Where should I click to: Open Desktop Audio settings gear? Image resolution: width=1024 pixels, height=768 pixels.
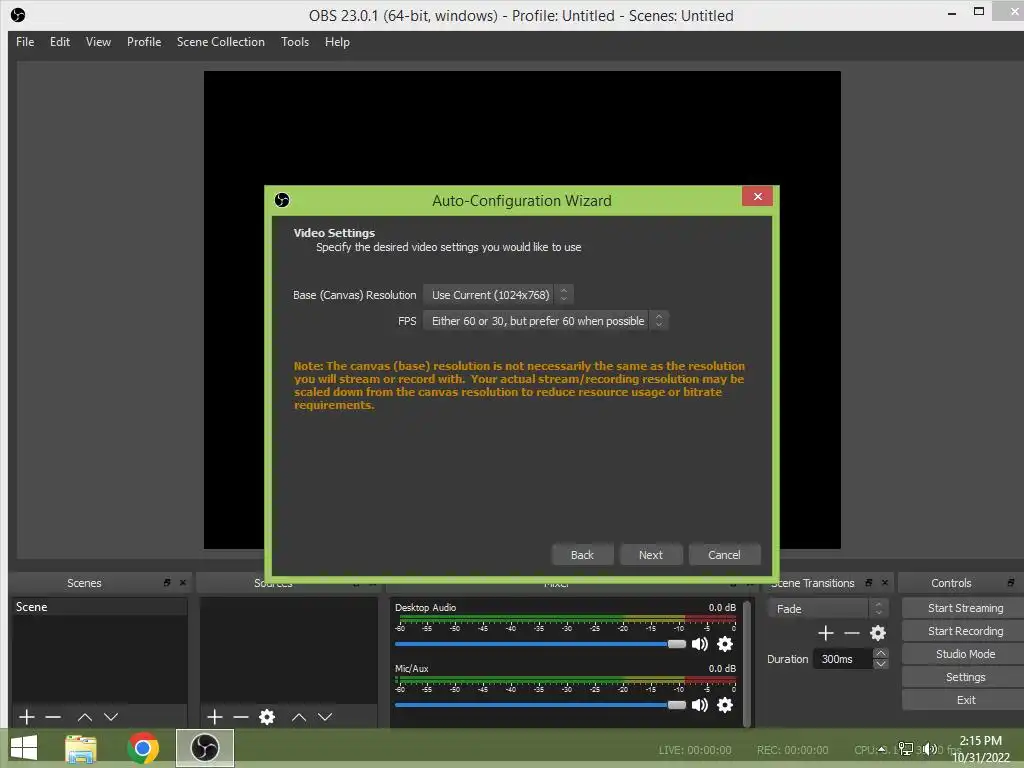click(x=725, y=644)
